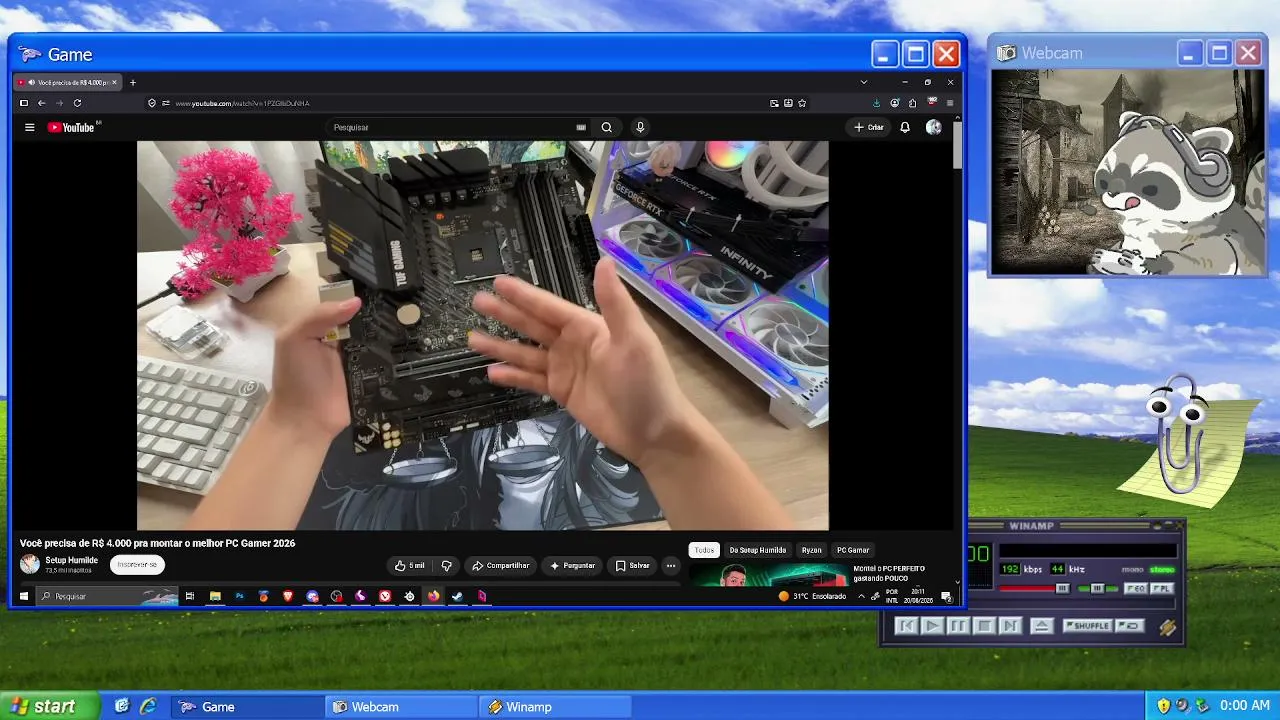The image size is (1280, 720).
Task: Open the YouTube guide hamburger menu
Action: [30, 127]
